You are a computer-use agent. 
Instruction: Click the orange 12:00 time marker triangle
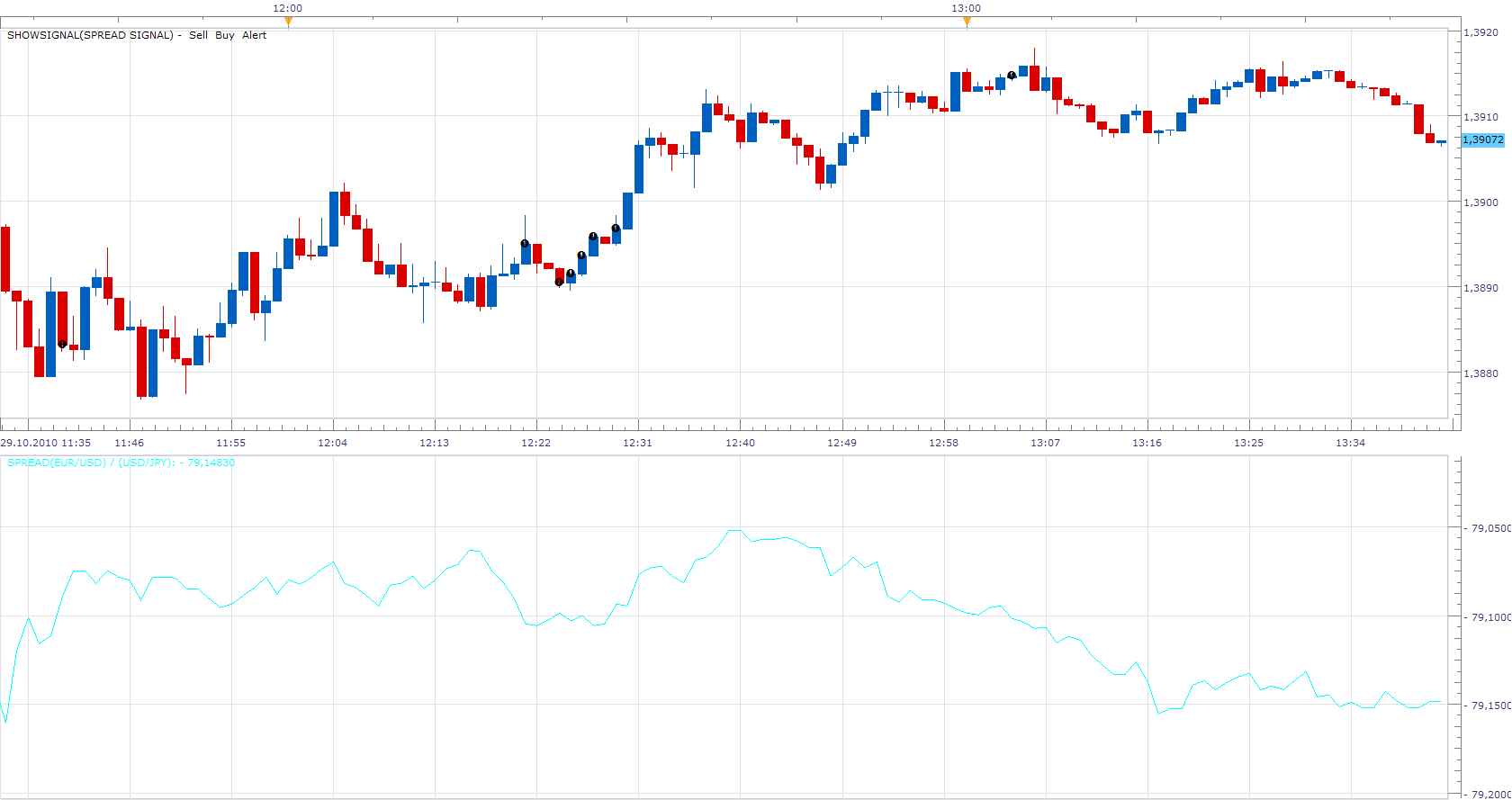click(x=287, y=22)
